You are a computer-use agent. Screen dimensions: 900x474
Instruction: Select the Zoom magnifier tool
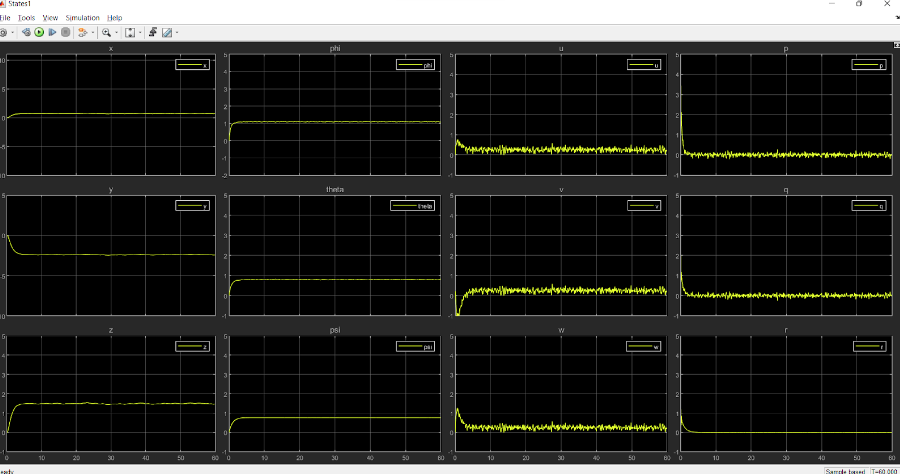coord(105,32)
